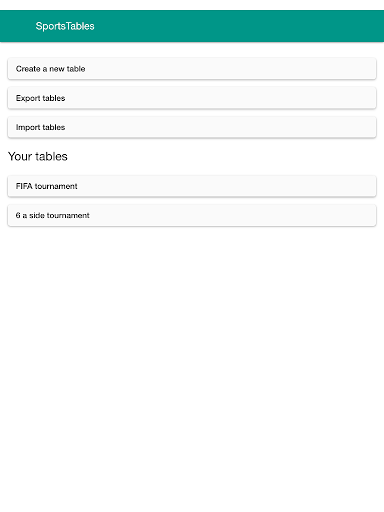Screen dimensions: 384x512
Task: Select the Import tables button
Action: click(192, 127)
